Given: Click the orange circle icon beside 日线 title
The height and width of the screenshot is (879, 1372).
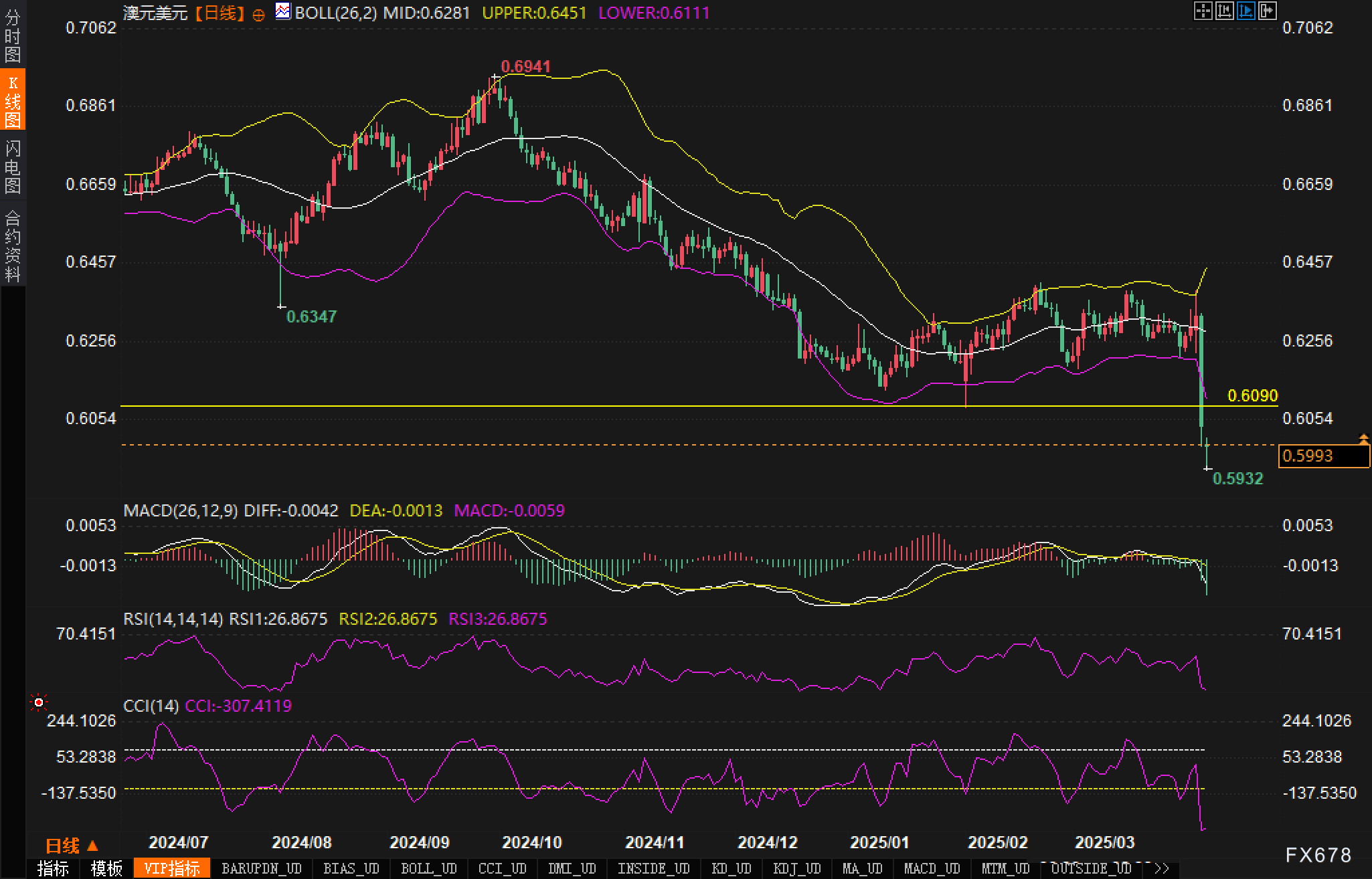Looking at the screenshot, I should tap(258, 15).
